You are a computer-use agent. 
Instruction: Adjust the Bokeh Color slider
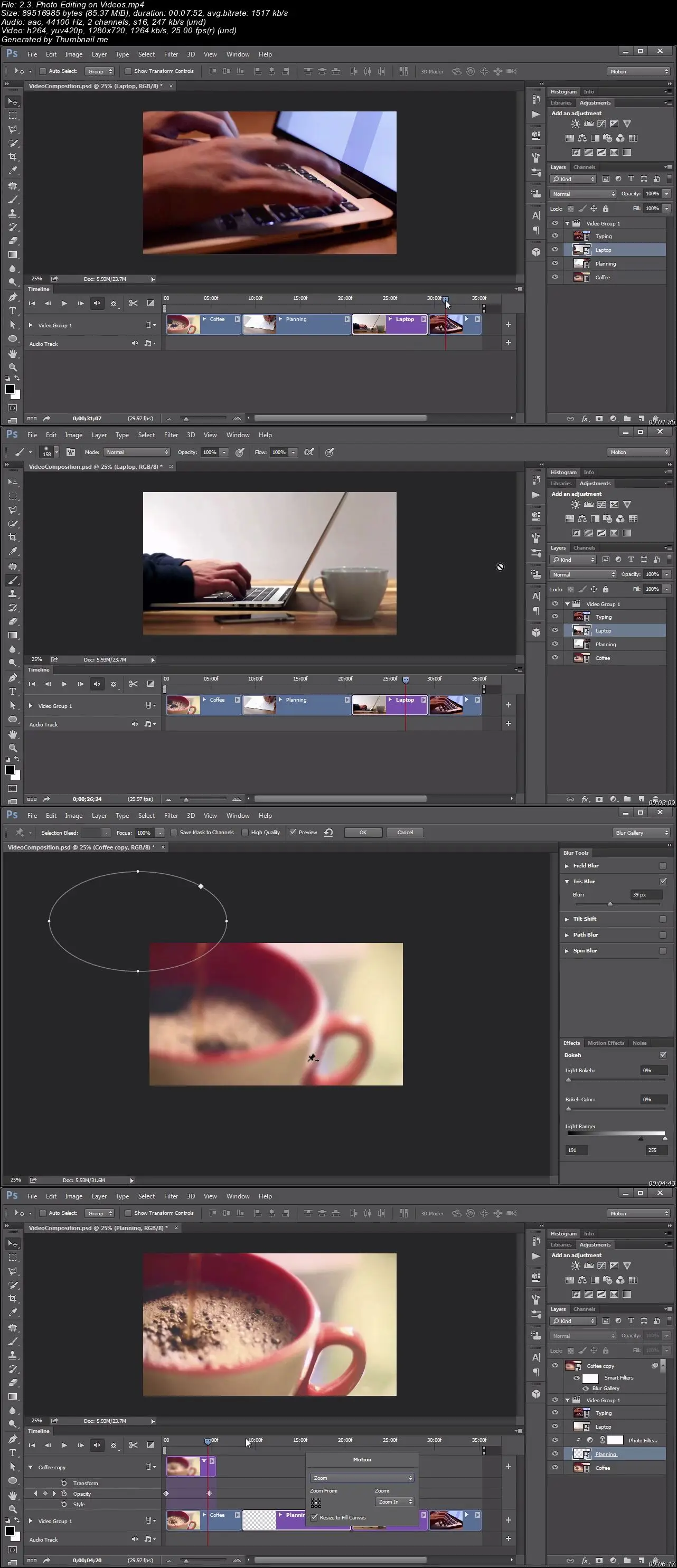(x=569, y=1109)
